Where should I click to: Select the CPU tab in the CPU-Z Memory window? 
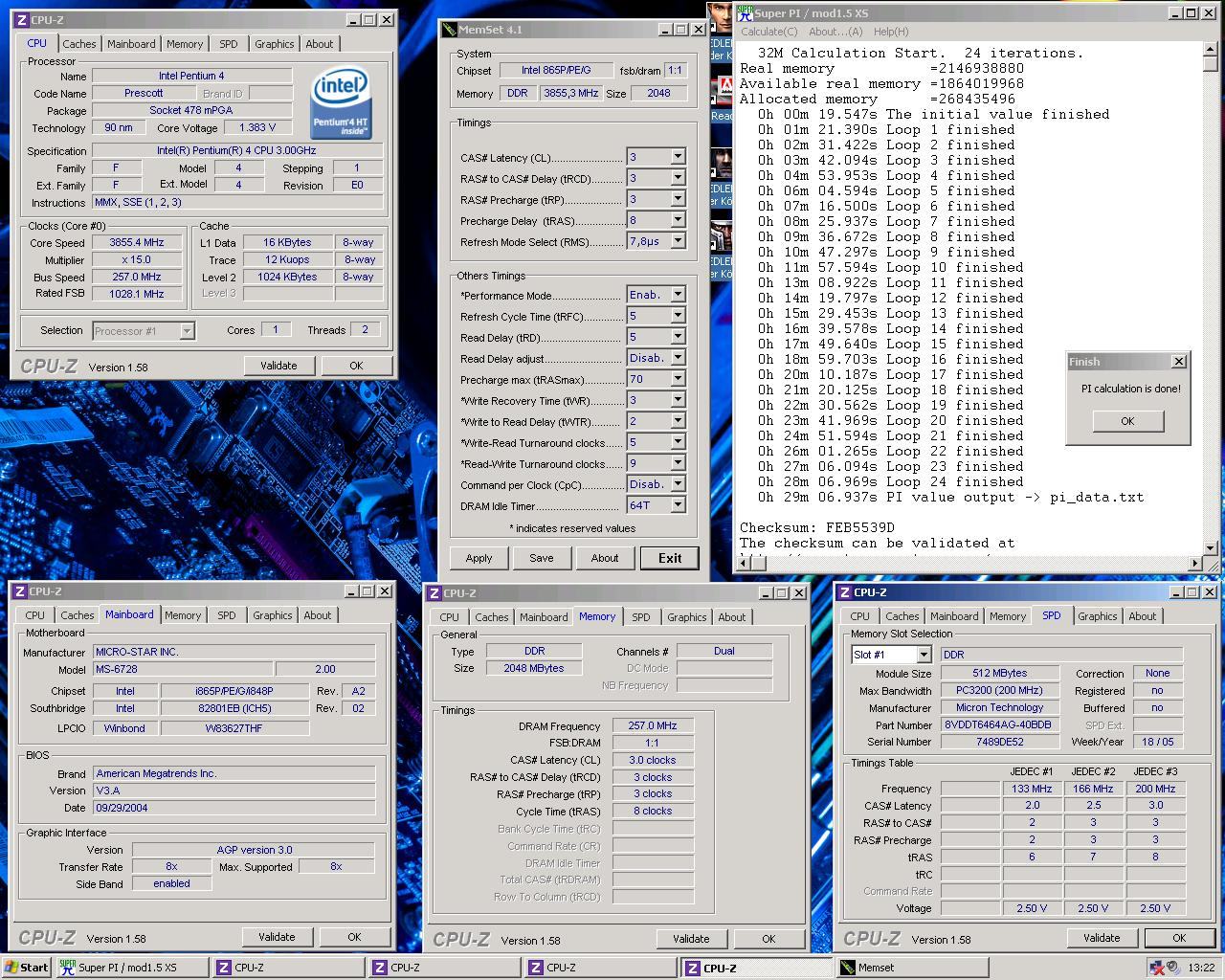click(450, 617)
